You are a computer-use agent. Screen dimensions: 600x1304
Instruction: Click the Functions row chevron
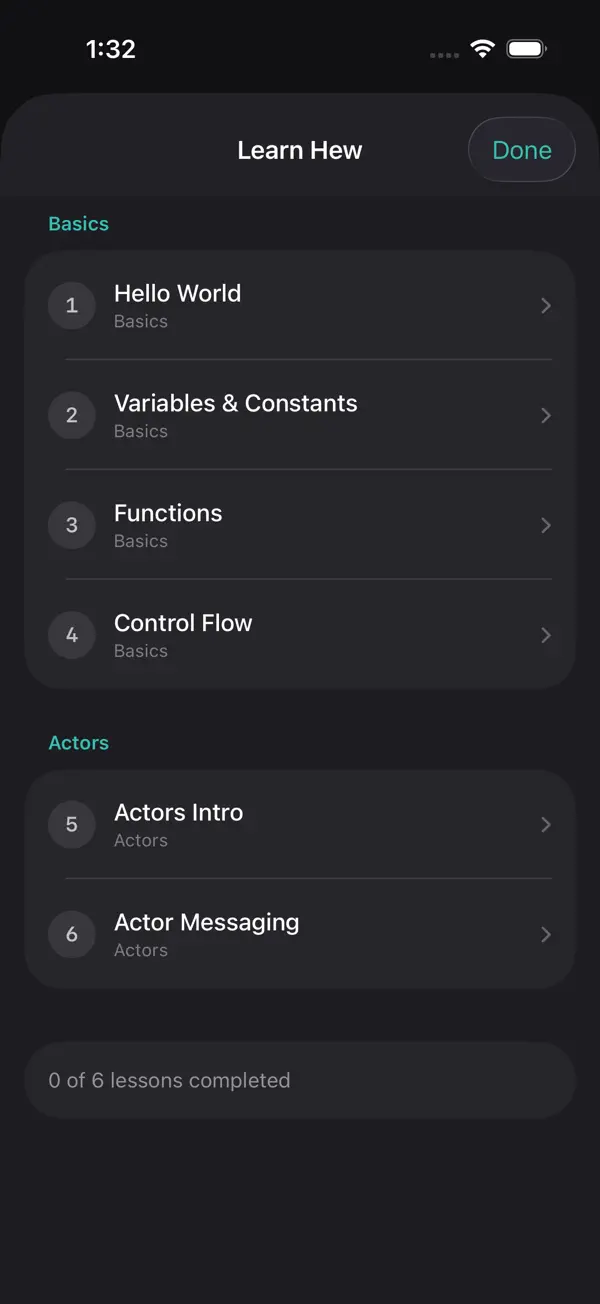tap(546, 525)
